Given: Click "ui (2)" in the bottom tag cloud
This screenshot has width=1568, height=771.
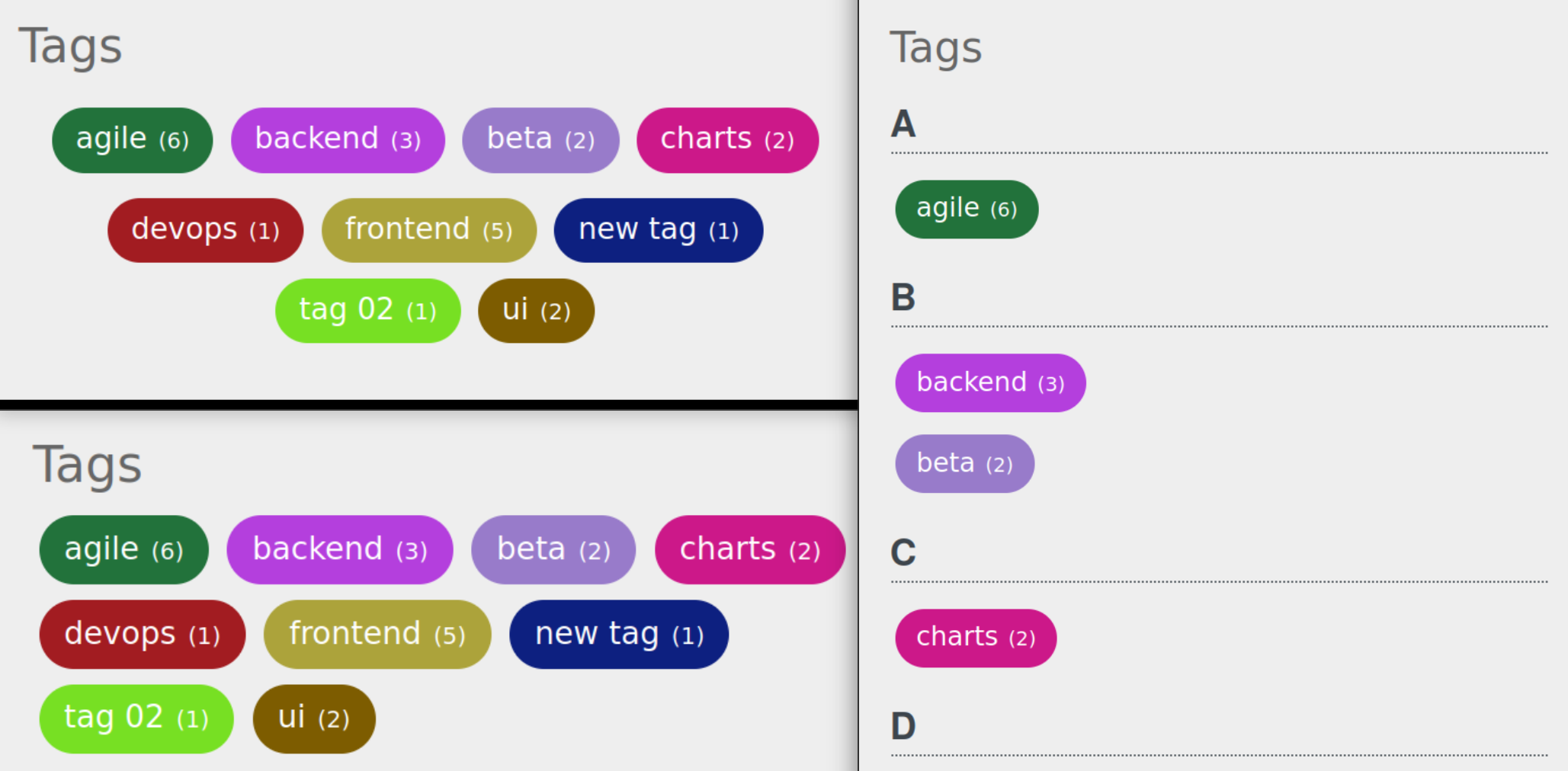Looking at the screenshot, I should [313, 718].
